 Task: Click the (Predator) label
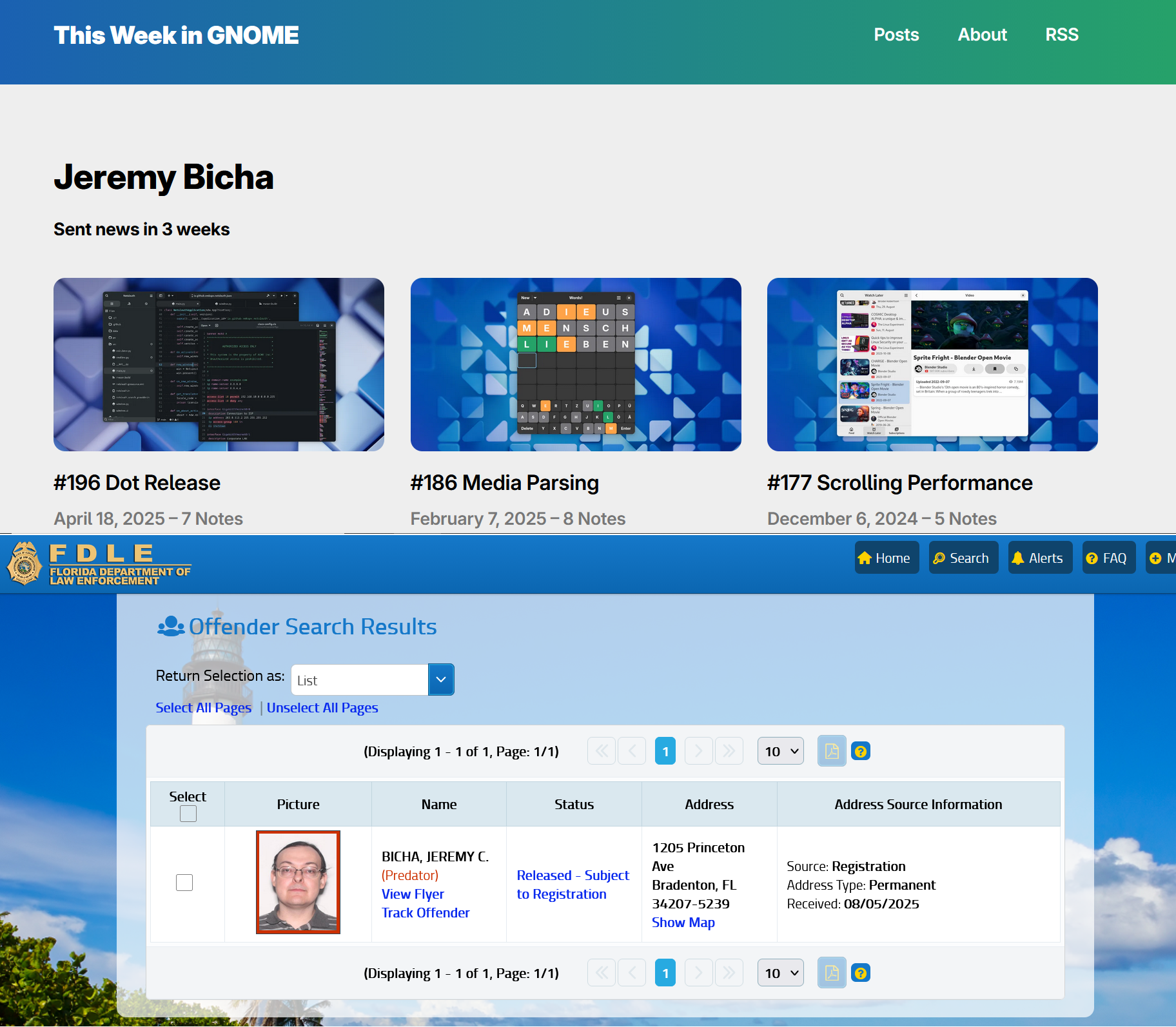coord(410,875)
